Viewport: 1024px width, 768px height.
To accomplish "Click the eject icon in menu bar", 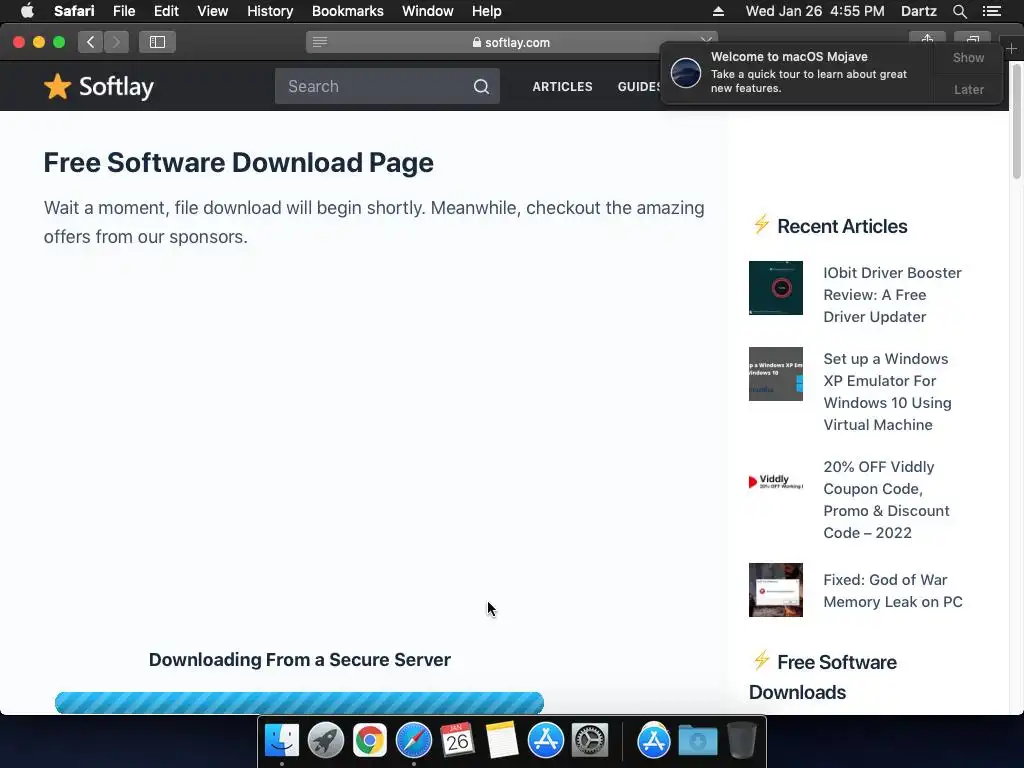I will (718, 11).
